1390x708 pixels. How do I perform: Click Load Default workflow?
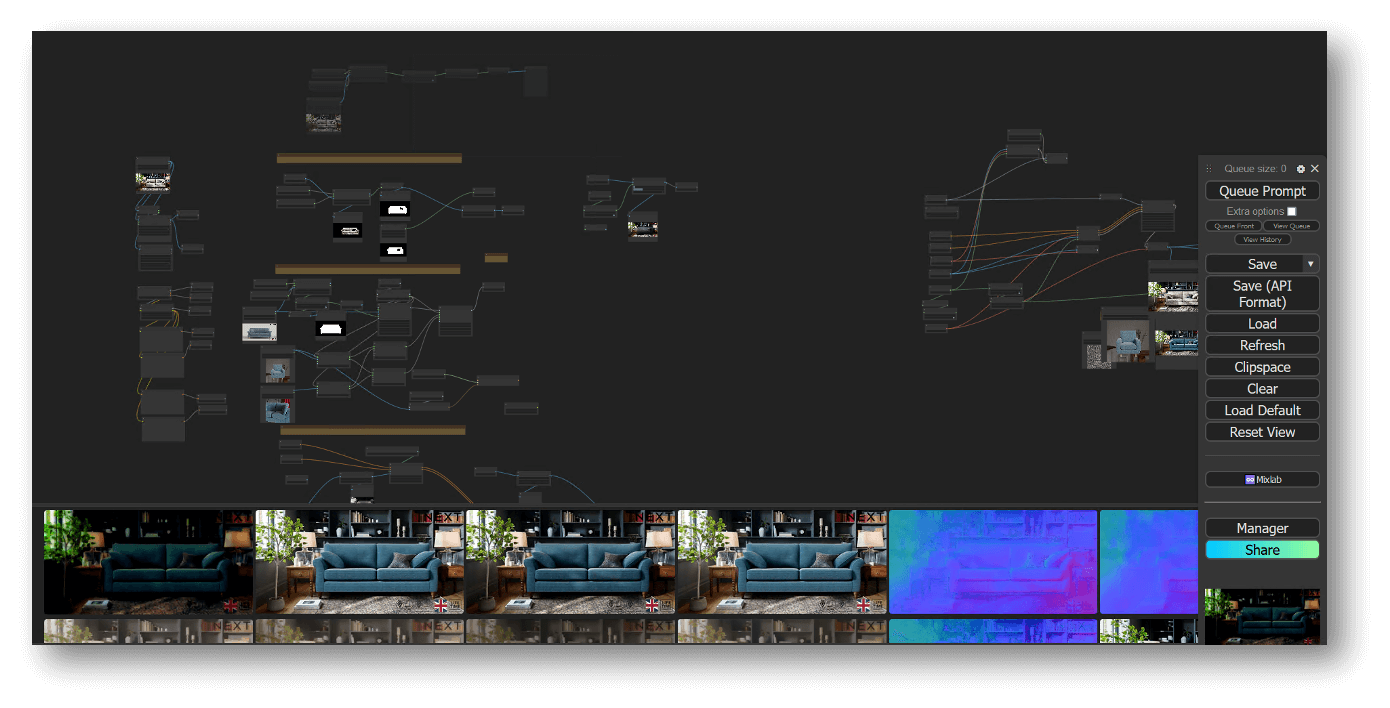1262,410
